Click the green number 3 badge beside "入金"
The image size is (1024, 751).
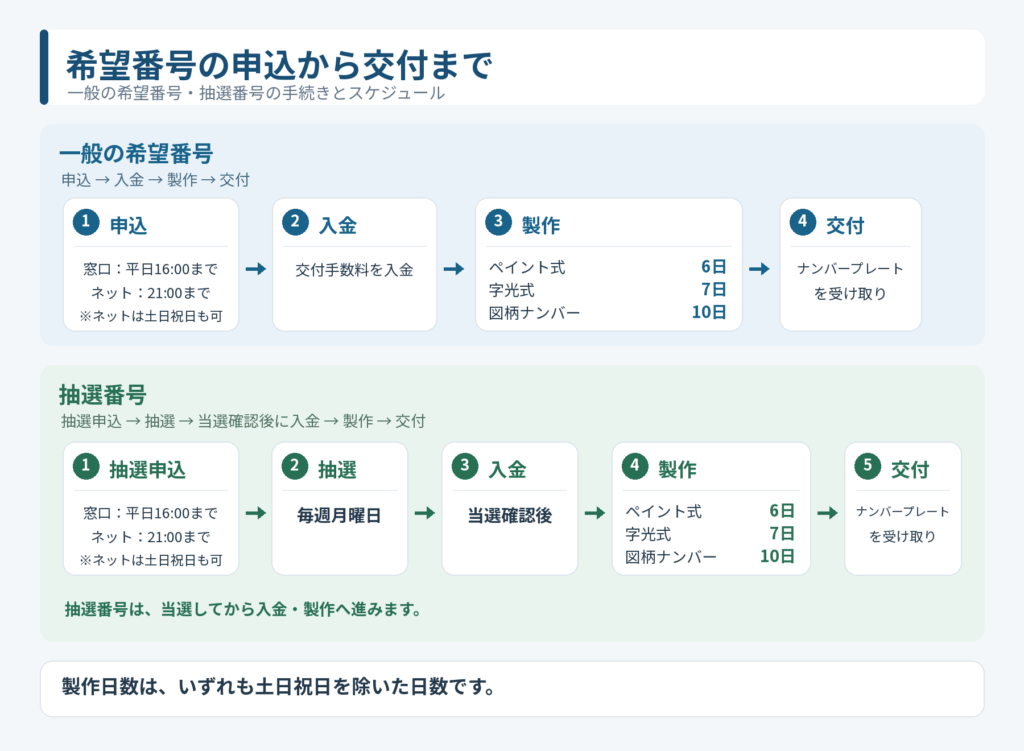[x=465, y=466]
